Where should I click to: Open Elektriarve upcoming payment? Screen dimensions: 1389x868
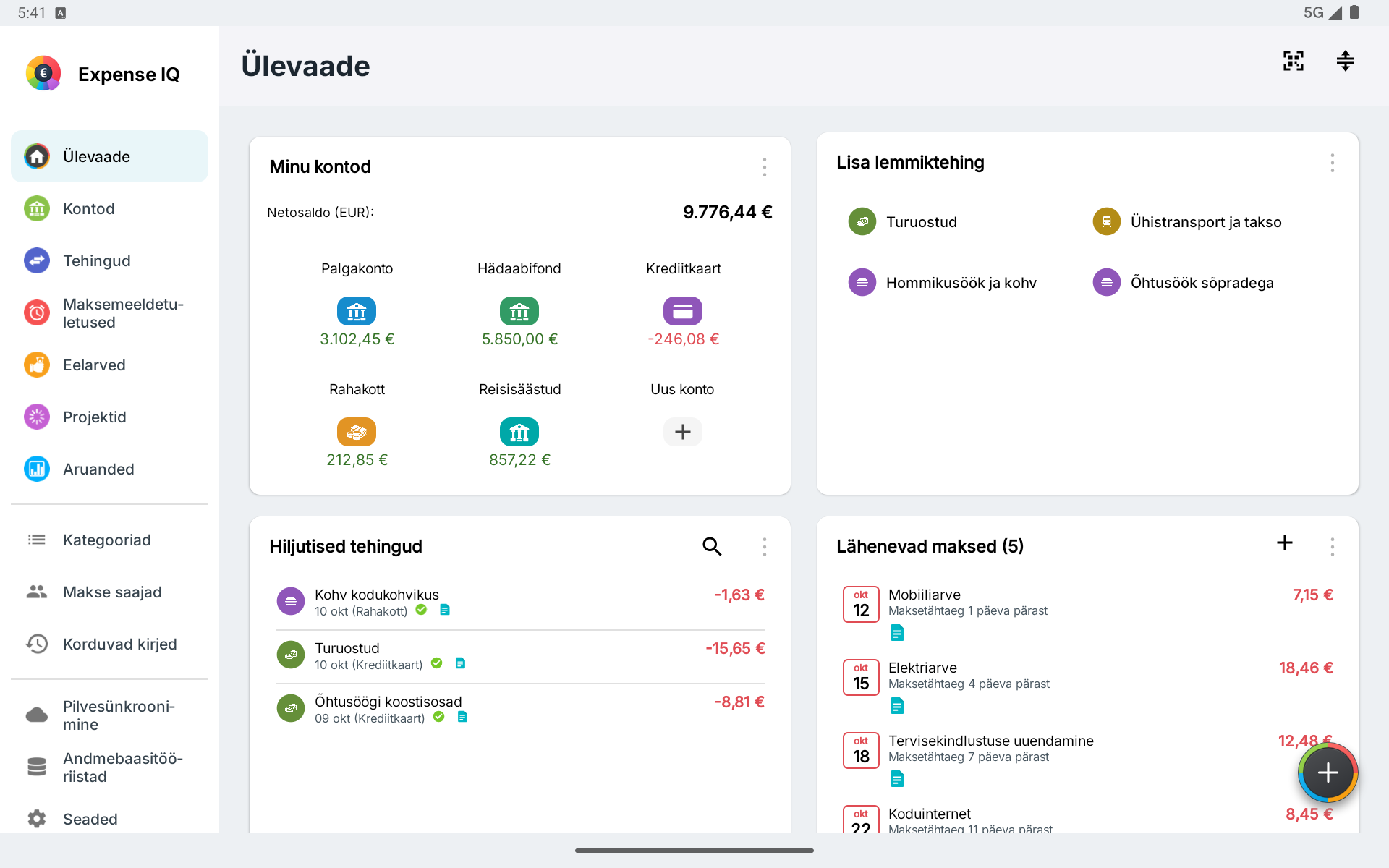(1087, 686)
